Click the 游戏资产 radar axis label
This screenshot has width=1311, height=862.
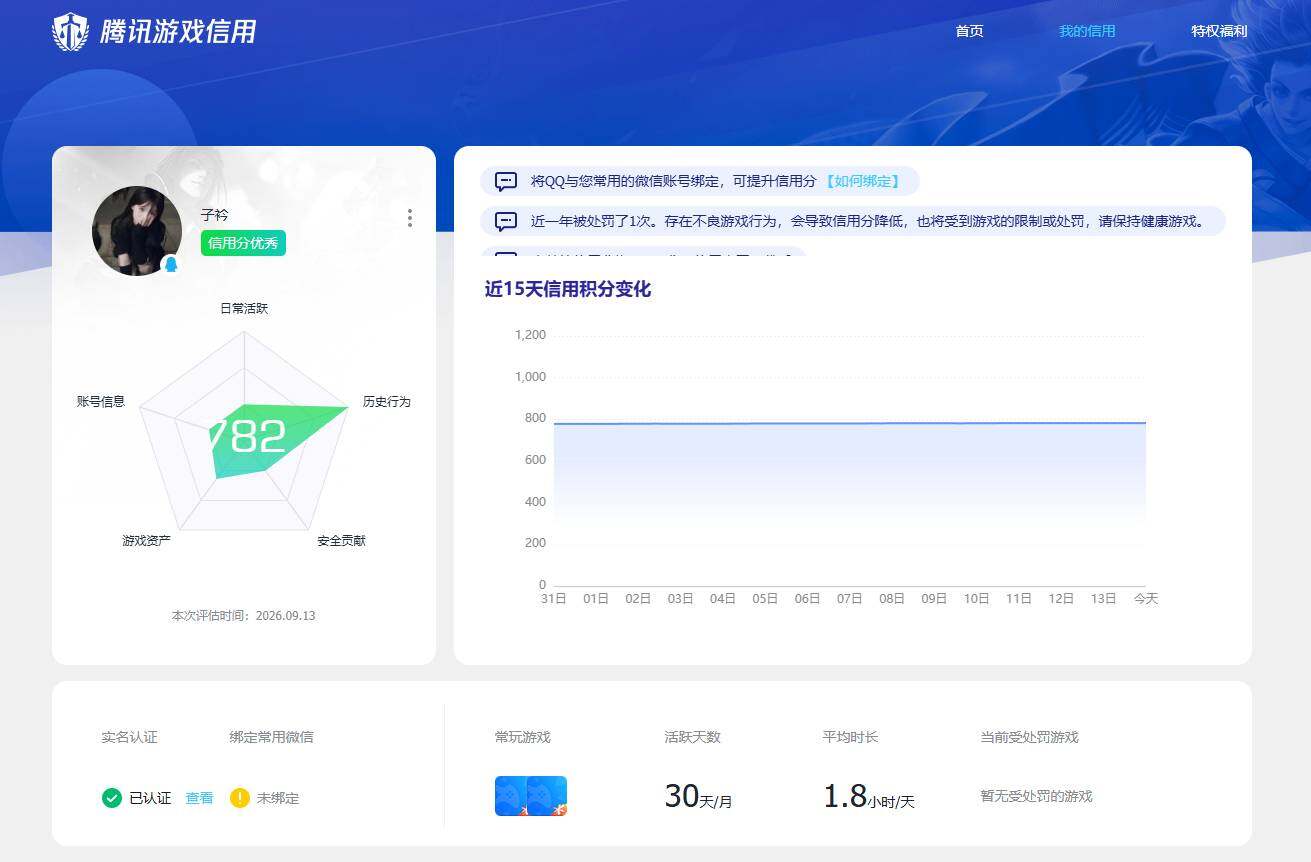point(146,540)
